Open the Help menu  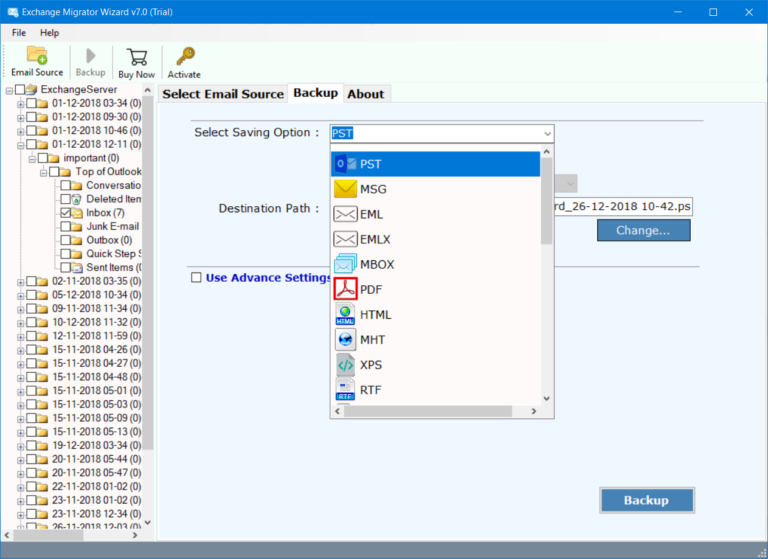pyautogui.click(x=49, y=33)
